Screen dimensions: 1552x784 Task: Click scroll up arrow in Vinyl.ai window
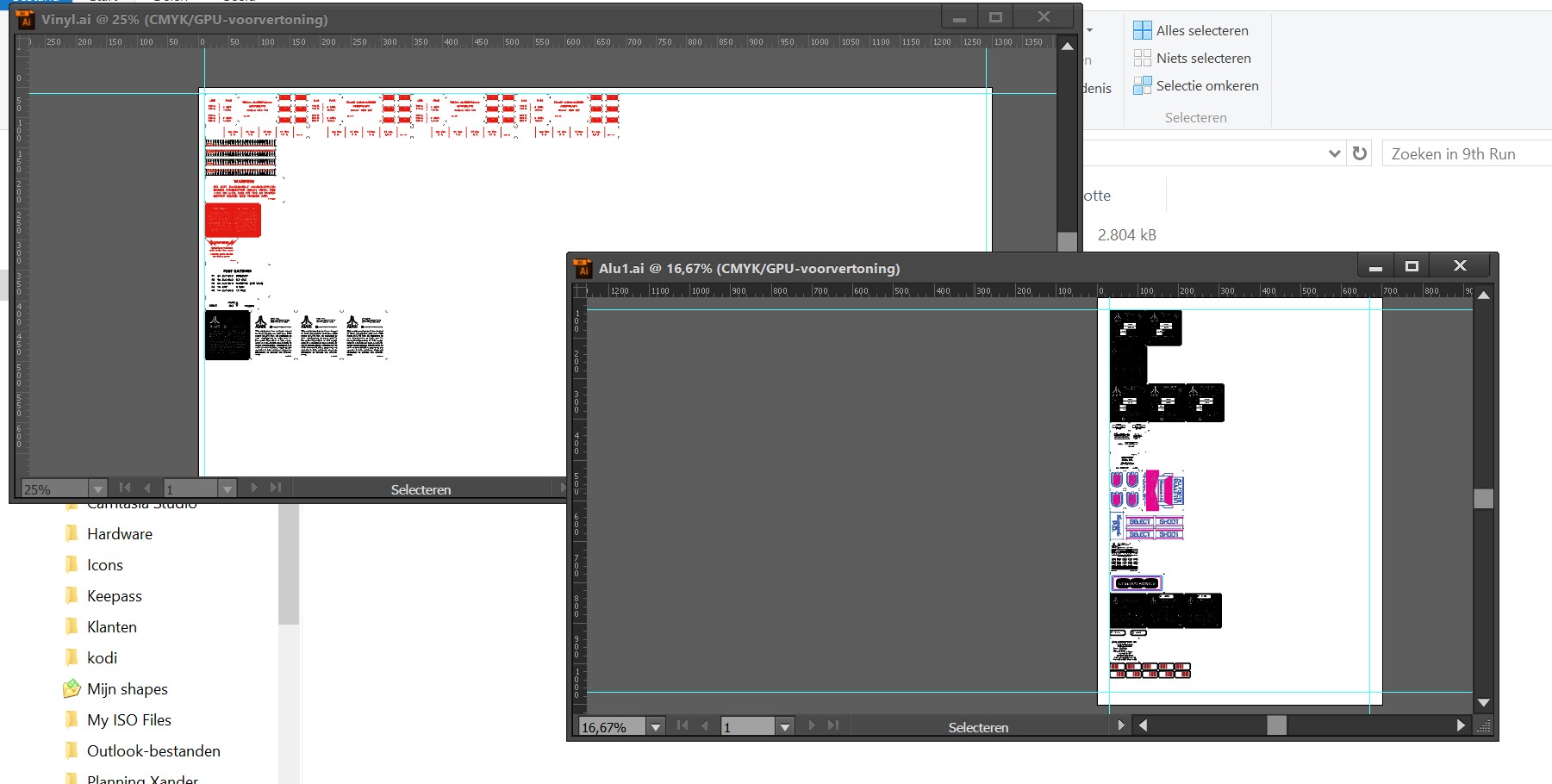1068,47
